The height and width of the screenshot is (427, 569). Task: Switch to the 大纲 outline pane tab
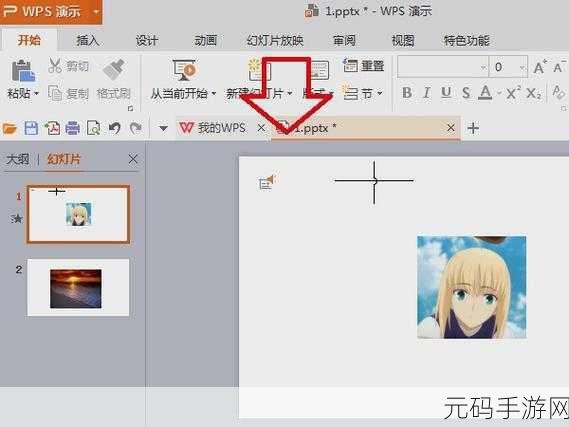[x=17, y=159]
